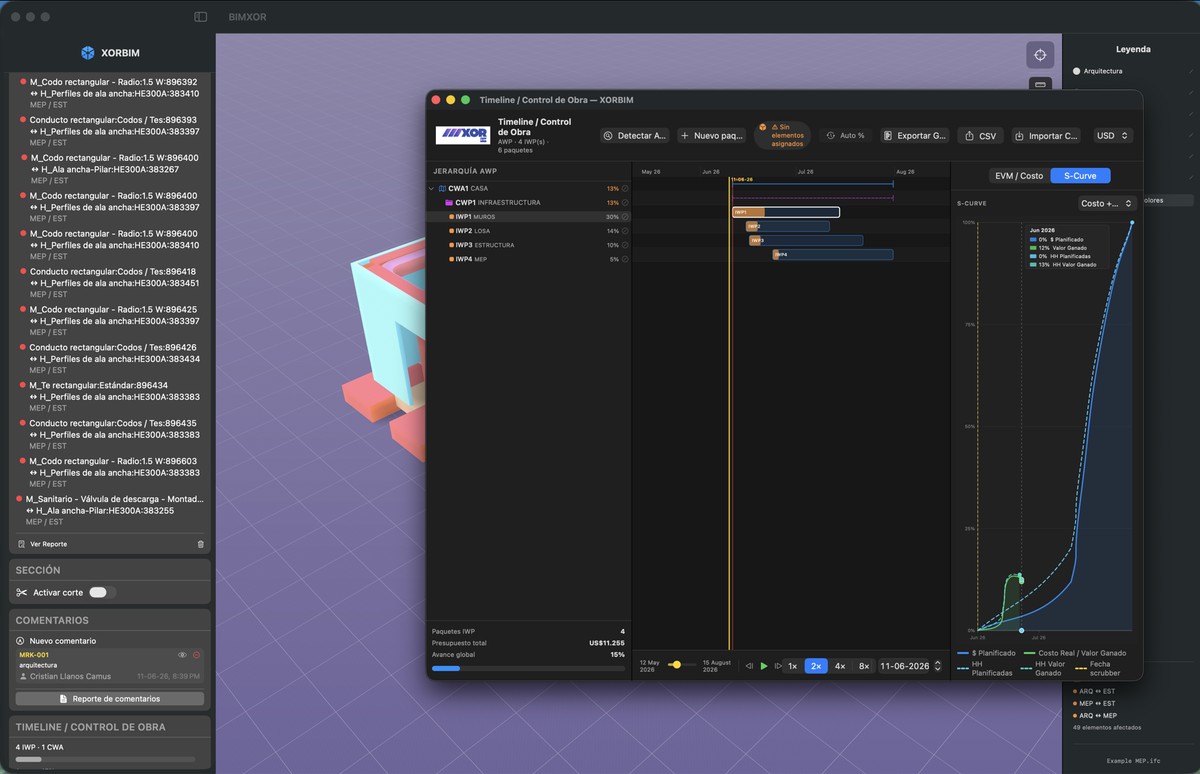This screenshot has height=774, width=1200.
Task: Step forward in timeline playback
Action: (777, 666)
